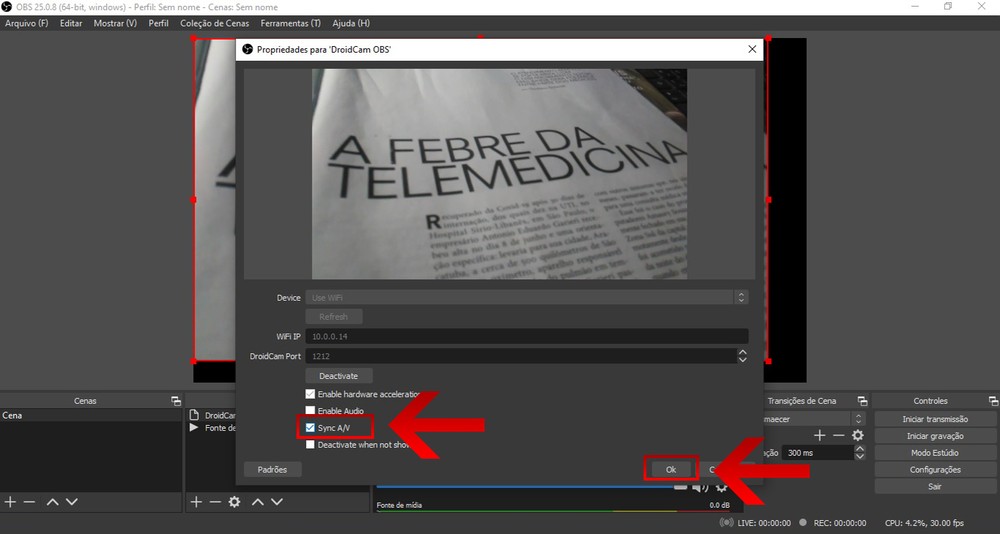Pop out the Cenas dock panel
This screenshot has height=534, width=1000.
point(176,401)
